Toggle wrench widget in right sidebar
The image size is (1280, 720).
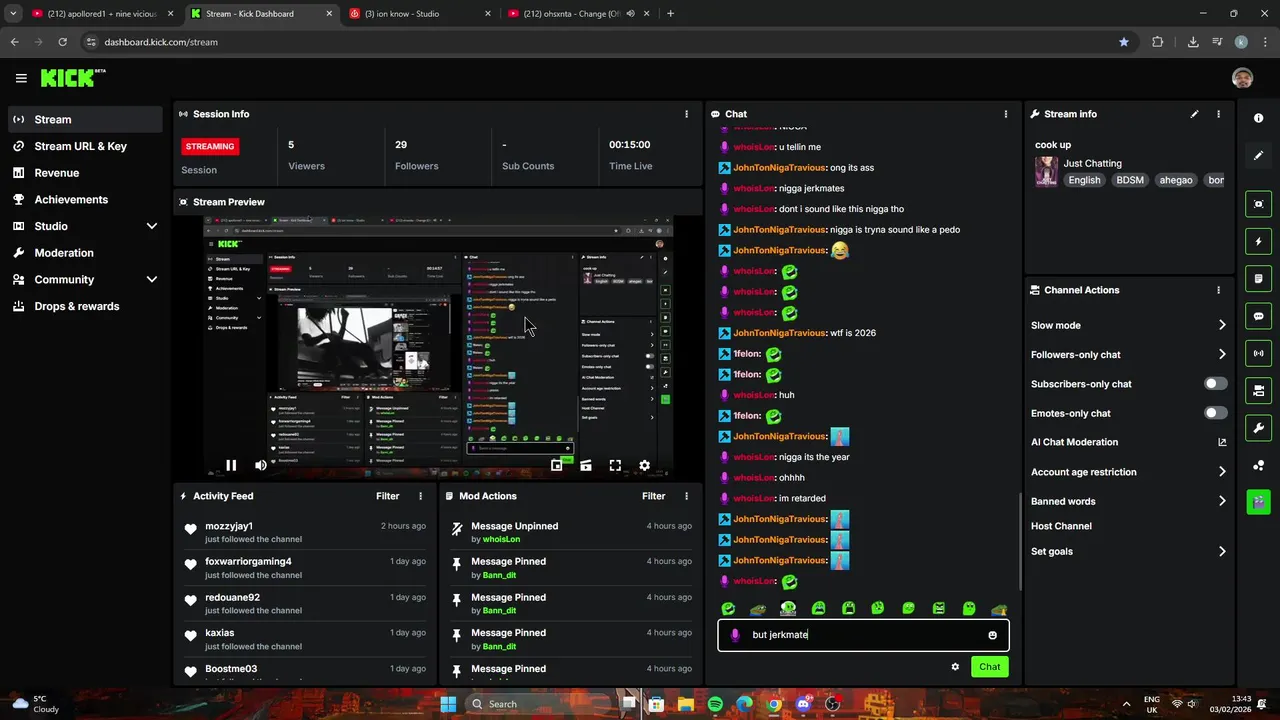pyautogui.click(x=1258, y=428)
